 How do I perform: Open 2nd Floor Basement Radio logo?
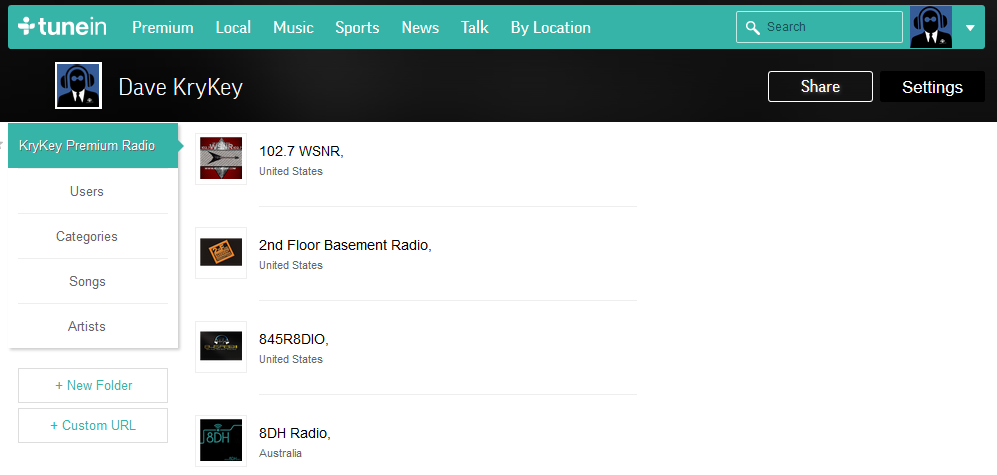tap(221, 253)
